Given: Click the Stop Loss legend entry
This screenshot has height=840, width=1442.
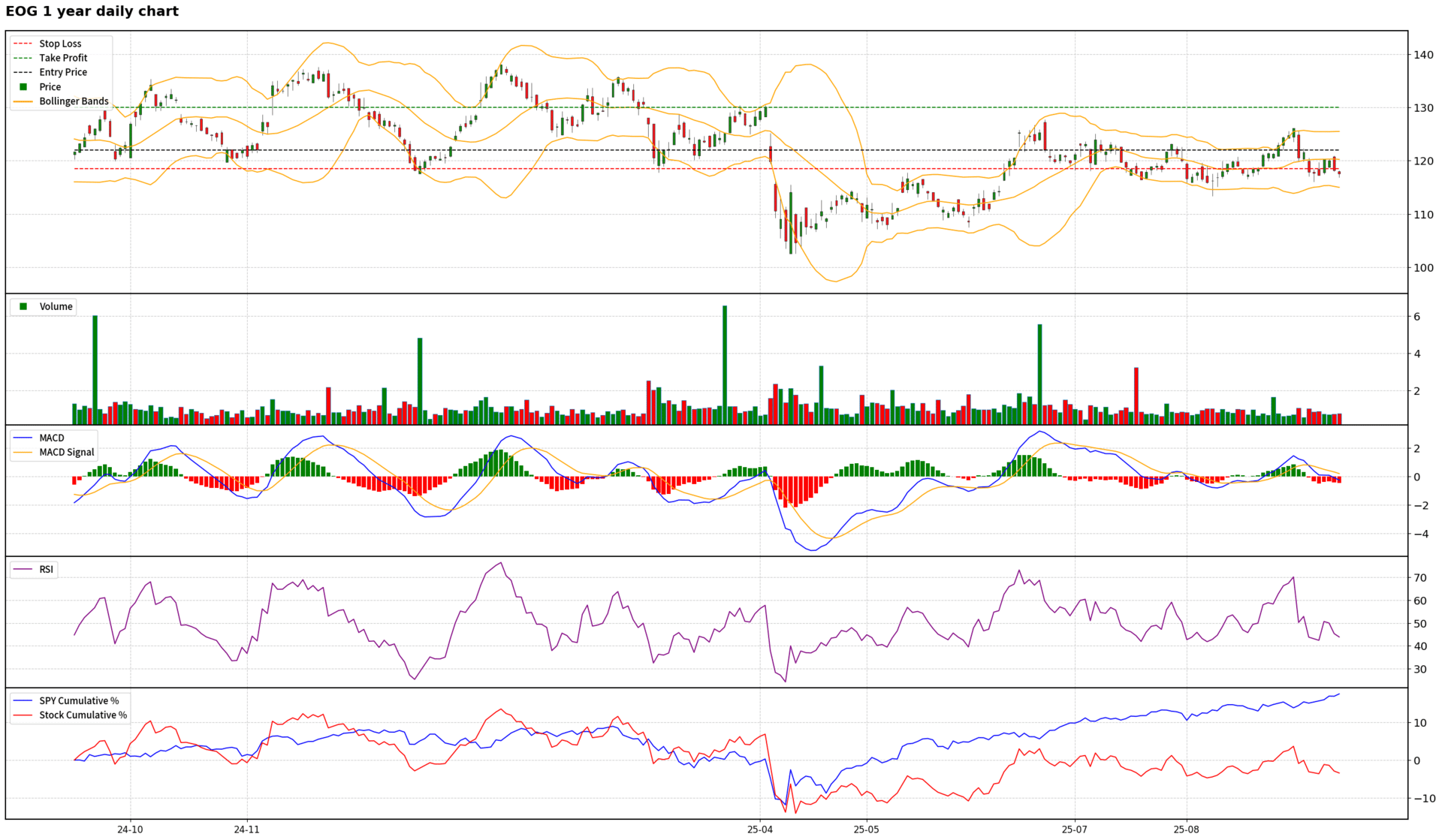Looking at the screenshot, I should [x=60, y=44].
